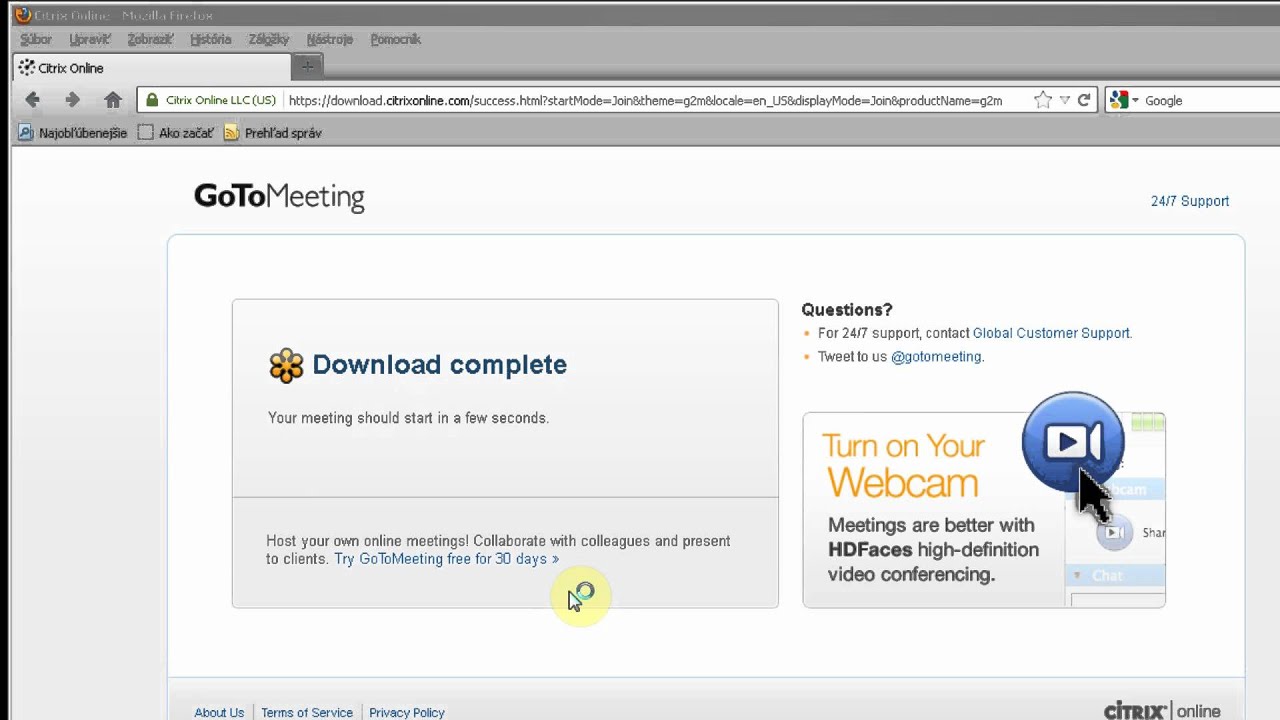Go forward with the browser forward arrow
Image resolution: width=1280 pixels, height=720 pixels.
[x=72, y=100]
